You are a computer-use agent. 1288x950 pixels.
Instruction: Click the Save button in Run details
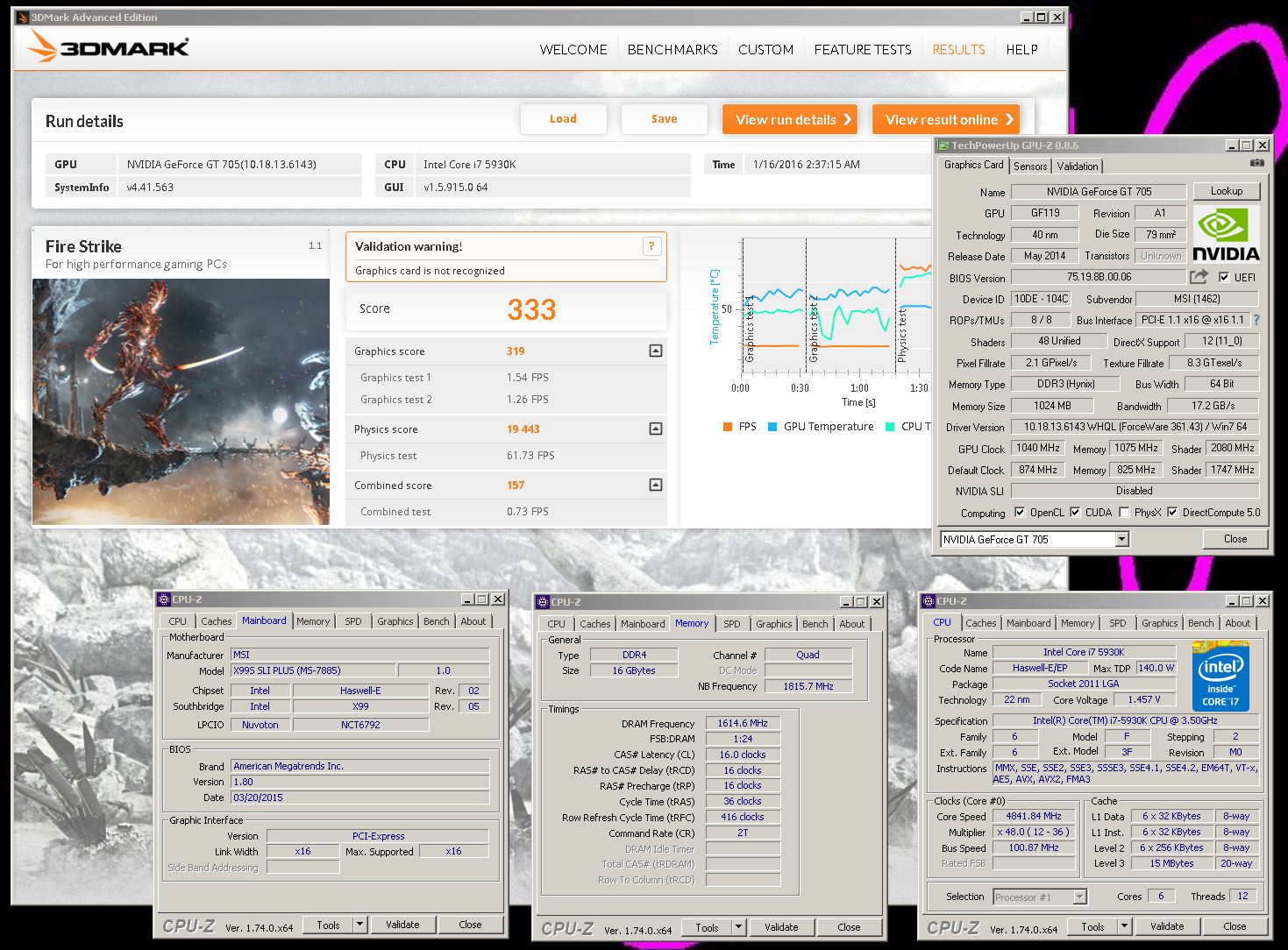(x=664, y=119)
